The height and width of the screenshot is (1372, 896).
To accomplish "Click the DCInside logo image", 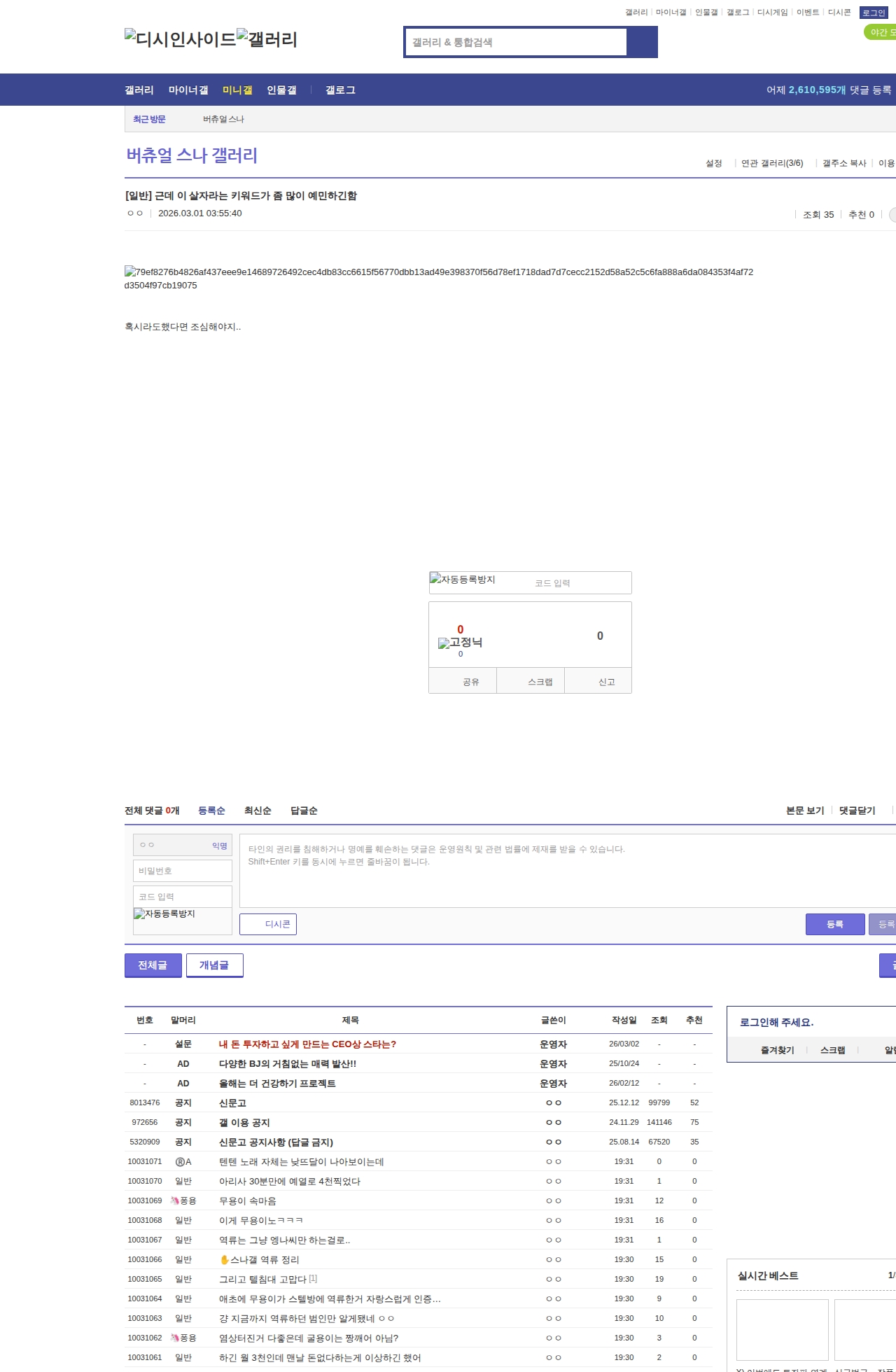I will coord(180,39).
